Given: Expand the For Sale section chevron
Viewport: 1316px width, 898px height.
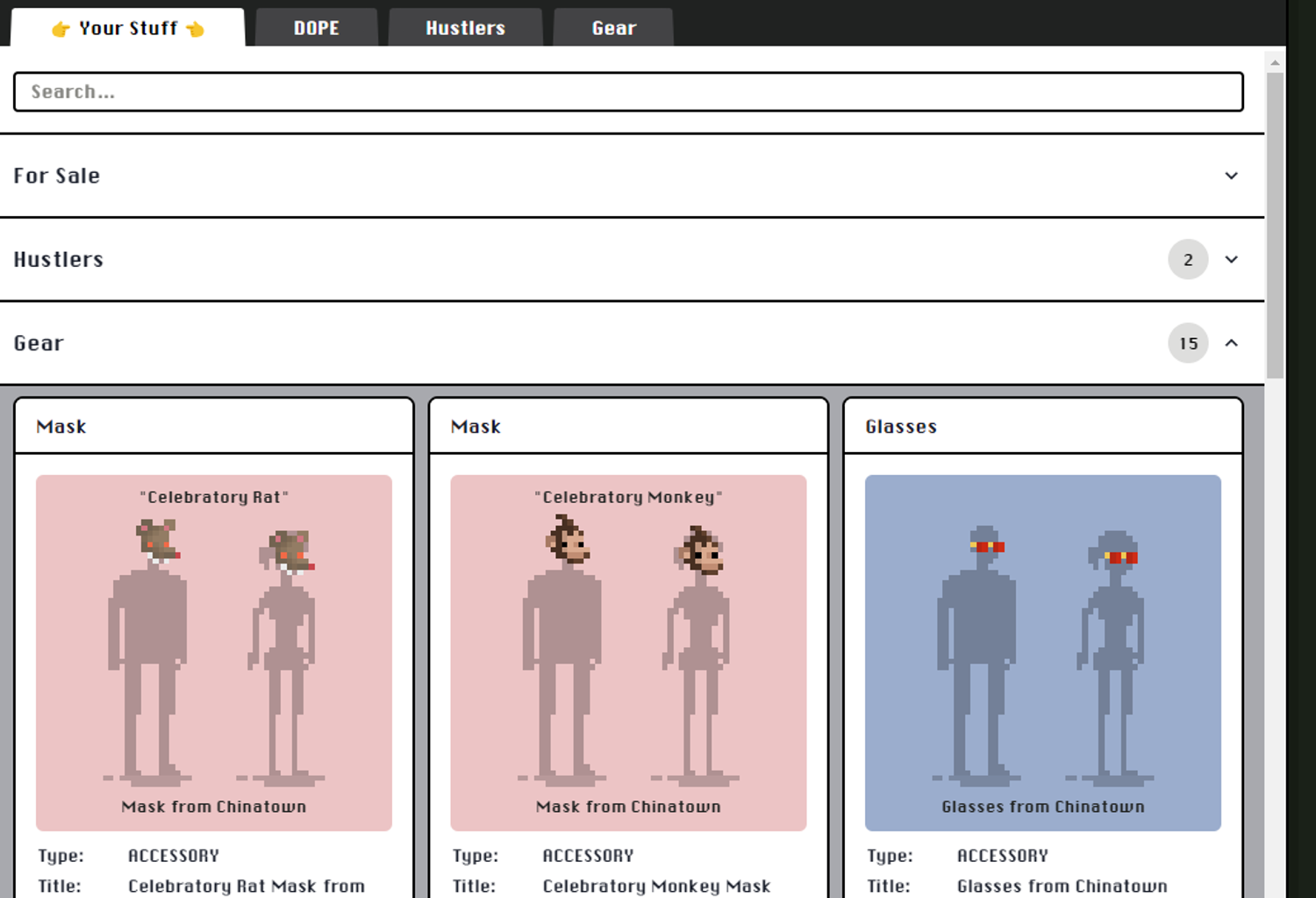Looking at the screenshot, I should pos(1232,176).
